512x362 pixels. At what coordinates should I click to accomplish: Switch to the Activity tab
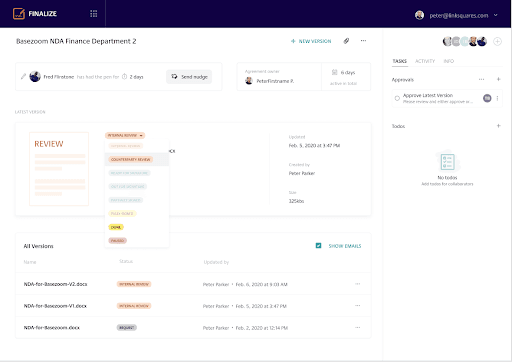click(x=425, y=61)
